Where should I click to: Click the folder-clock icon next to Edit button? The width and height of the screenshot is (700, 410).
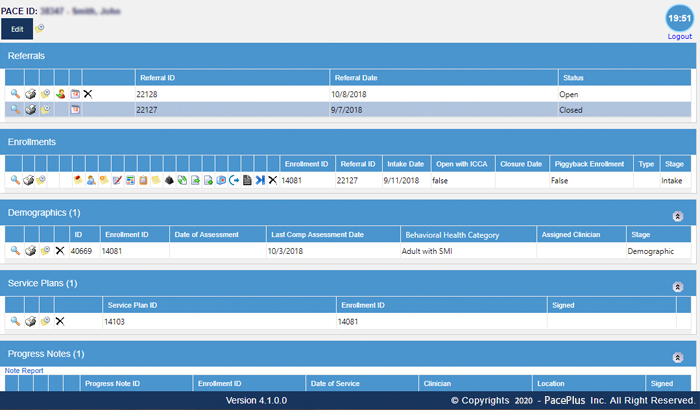40,29
